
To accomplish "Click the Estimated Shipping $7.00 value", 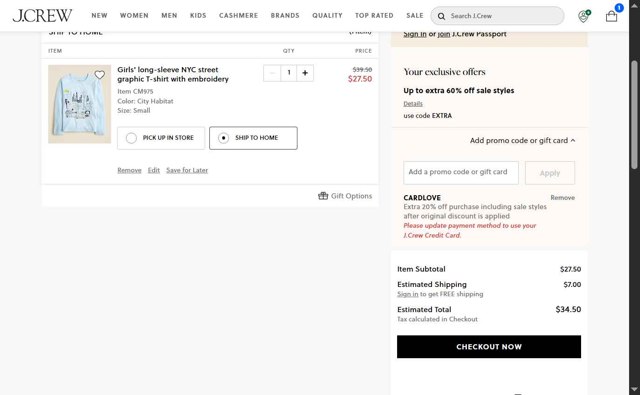I will (572, 284).
